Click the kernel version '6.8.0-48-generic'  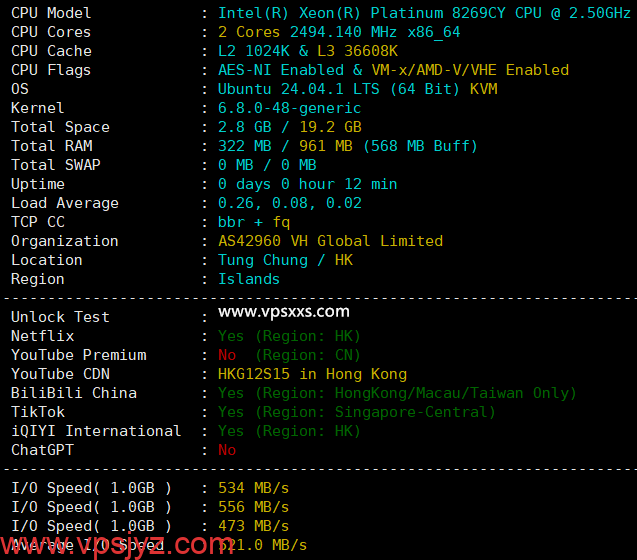tap(289, 108)
